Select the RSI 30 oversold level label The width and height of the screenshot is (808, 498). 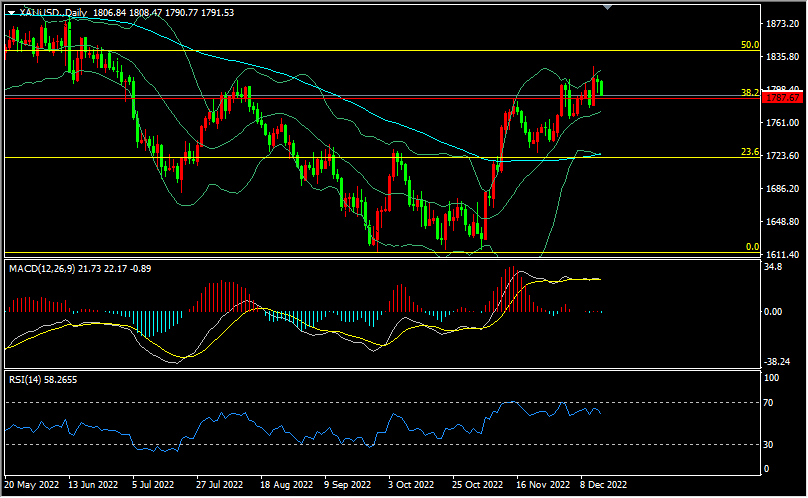[771, 444]
